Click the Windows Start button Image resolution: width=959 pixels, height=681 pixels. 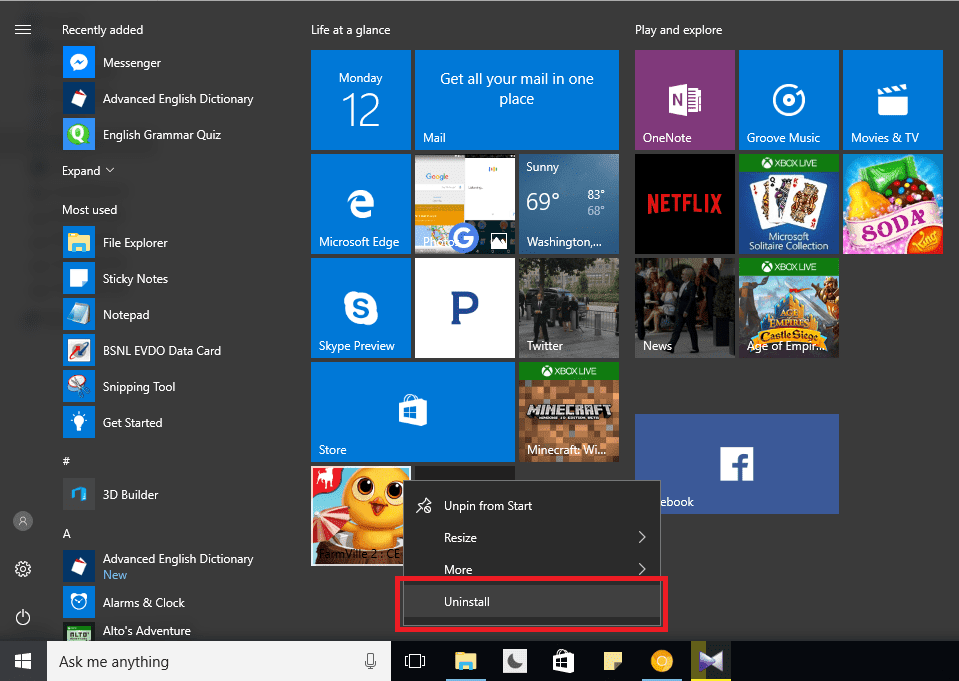[x=23, y=661]
